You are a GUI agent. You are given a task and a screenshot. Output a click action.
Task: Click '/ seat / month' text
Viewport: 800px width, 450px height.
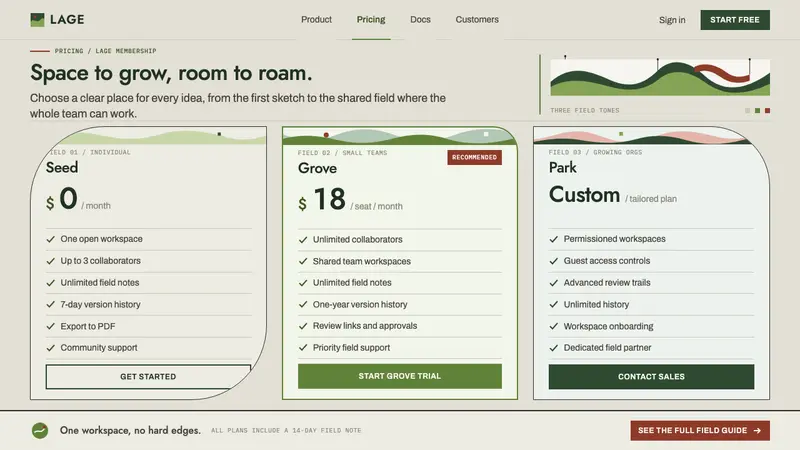coord(377,206)
